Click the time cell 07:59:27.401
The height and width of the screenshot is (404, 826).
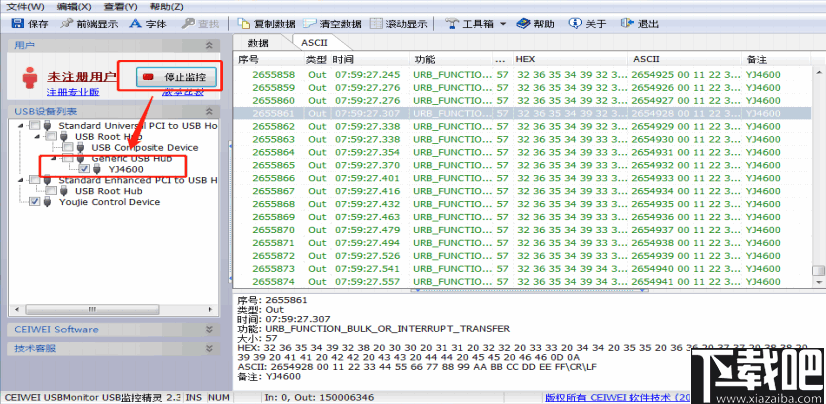tap(368, 178)
